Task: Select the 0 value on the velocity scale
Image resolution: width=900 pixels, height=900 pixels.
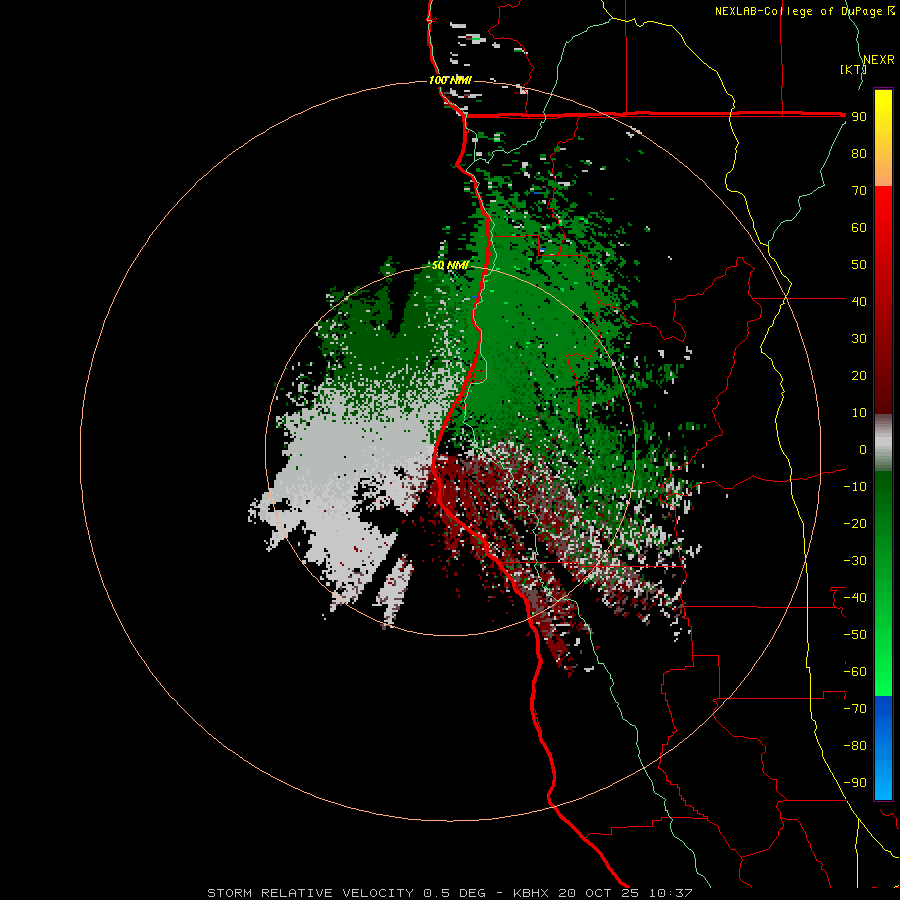Action: point(863,449)
